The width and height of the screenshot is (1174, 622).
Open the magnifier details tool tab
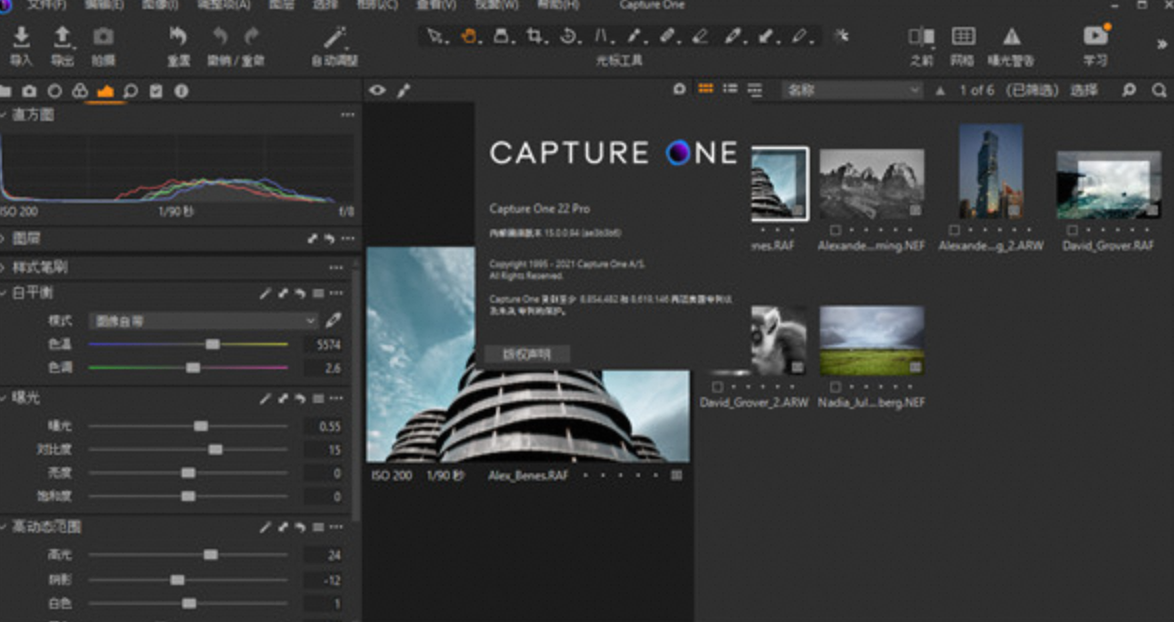coord(130,91)
